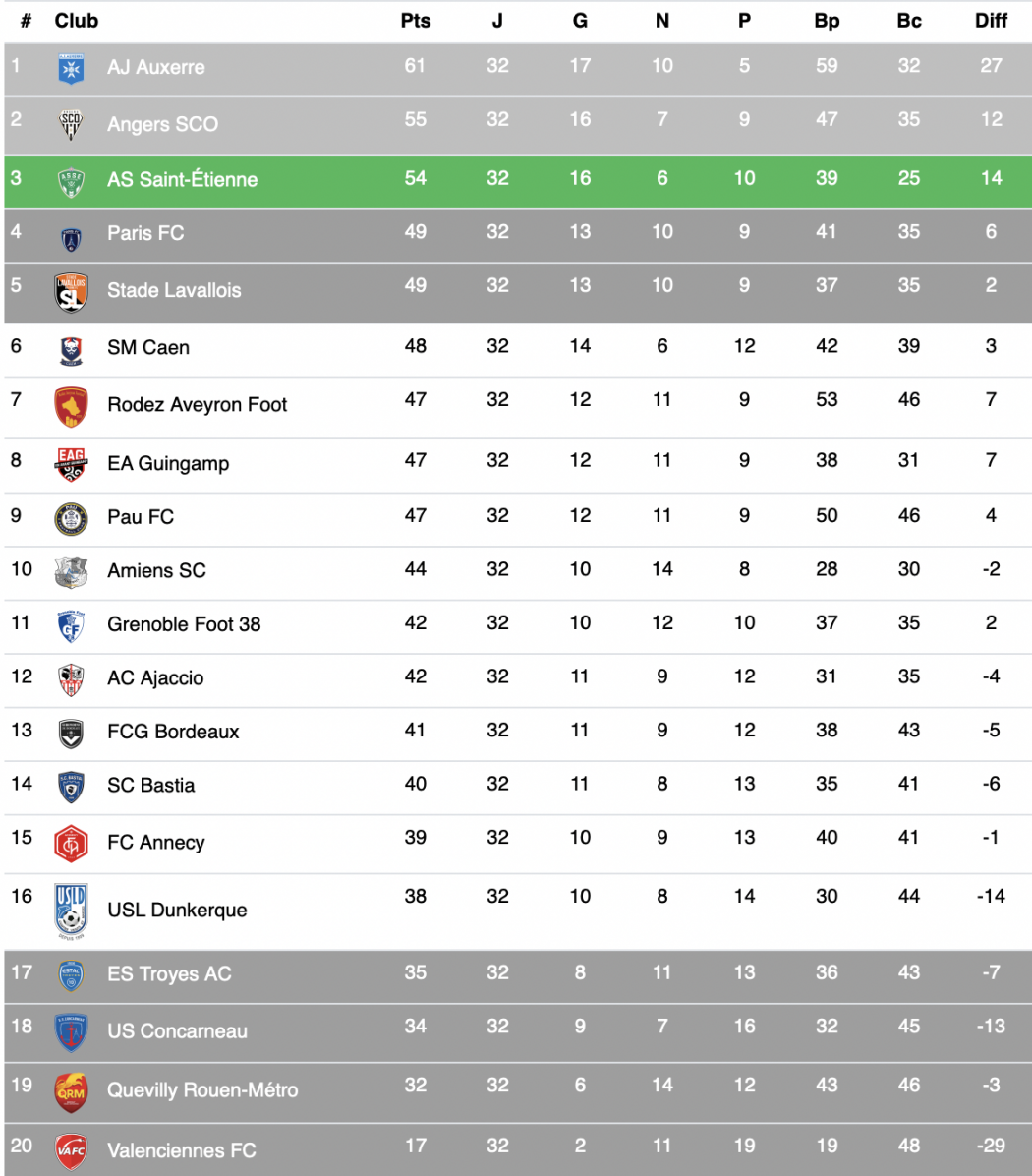Open the Grenoble Foot 38 link
The image size is (1032, 1176).
(184, 624)
